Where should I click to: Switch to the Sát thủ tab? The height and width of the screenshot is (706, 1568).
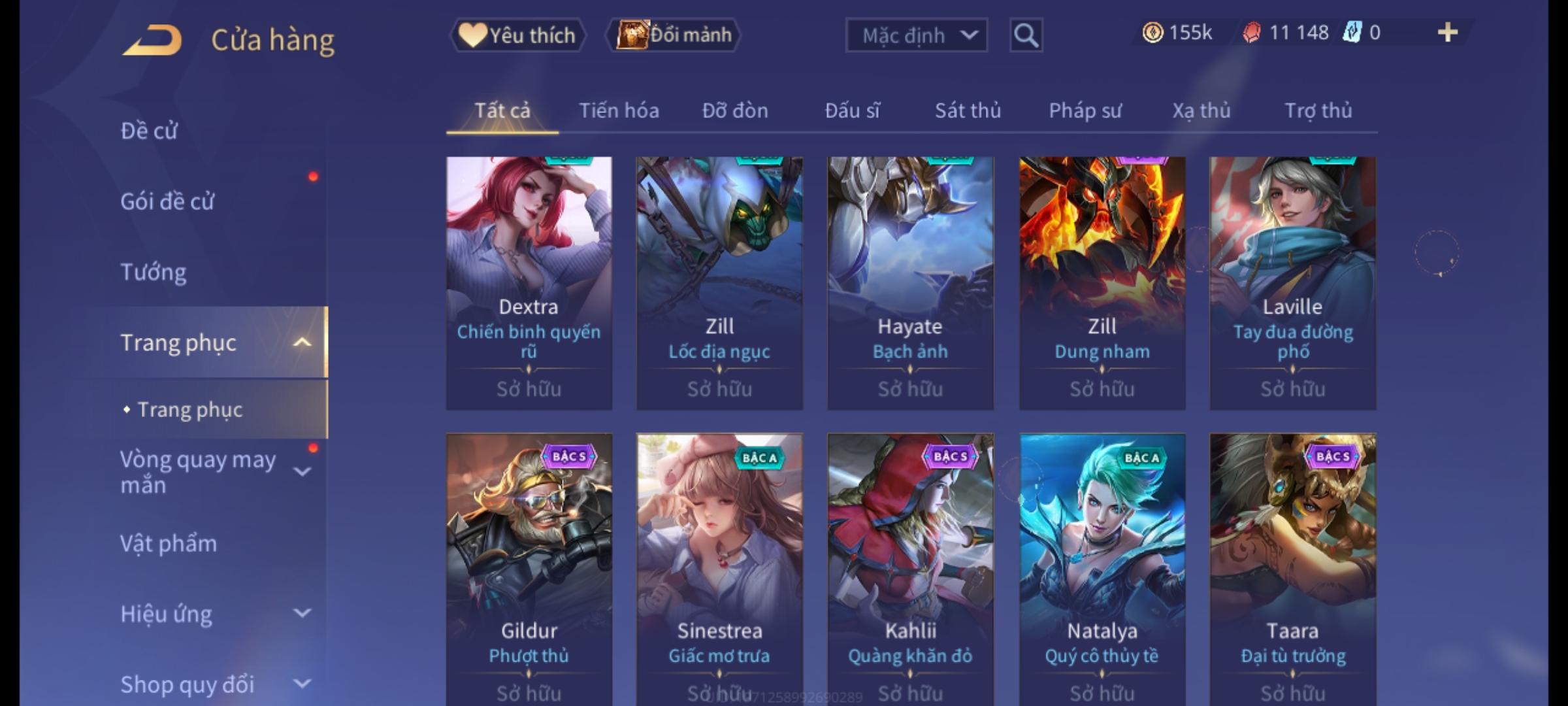pos(968,110)
